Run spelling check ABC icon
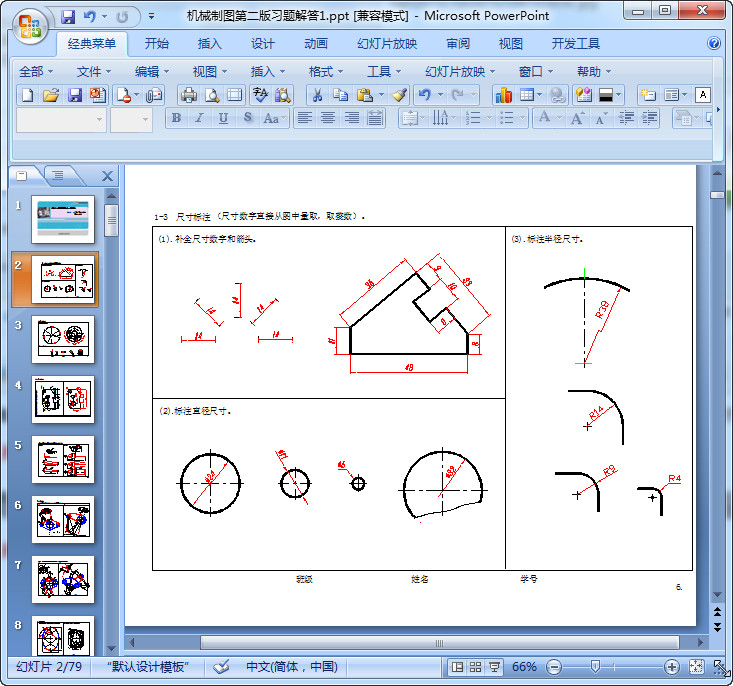 click(260, 95)
